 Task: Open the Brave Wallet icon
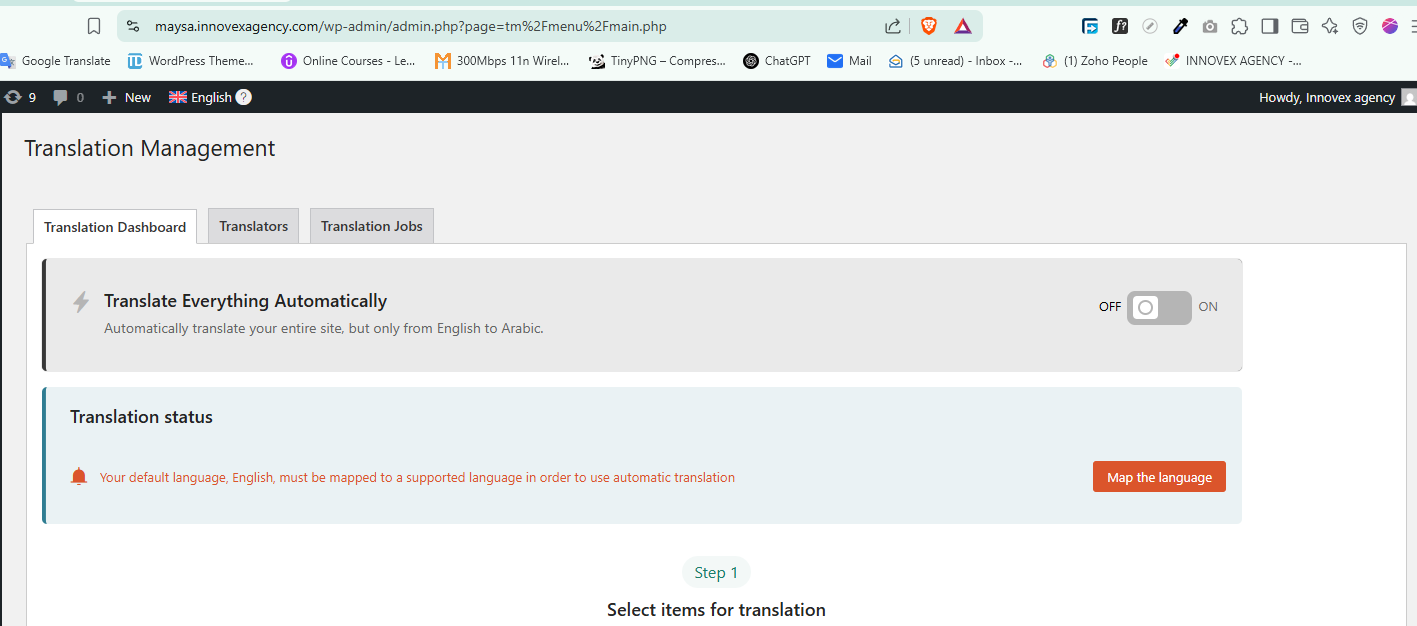[x=1300, y=27]
